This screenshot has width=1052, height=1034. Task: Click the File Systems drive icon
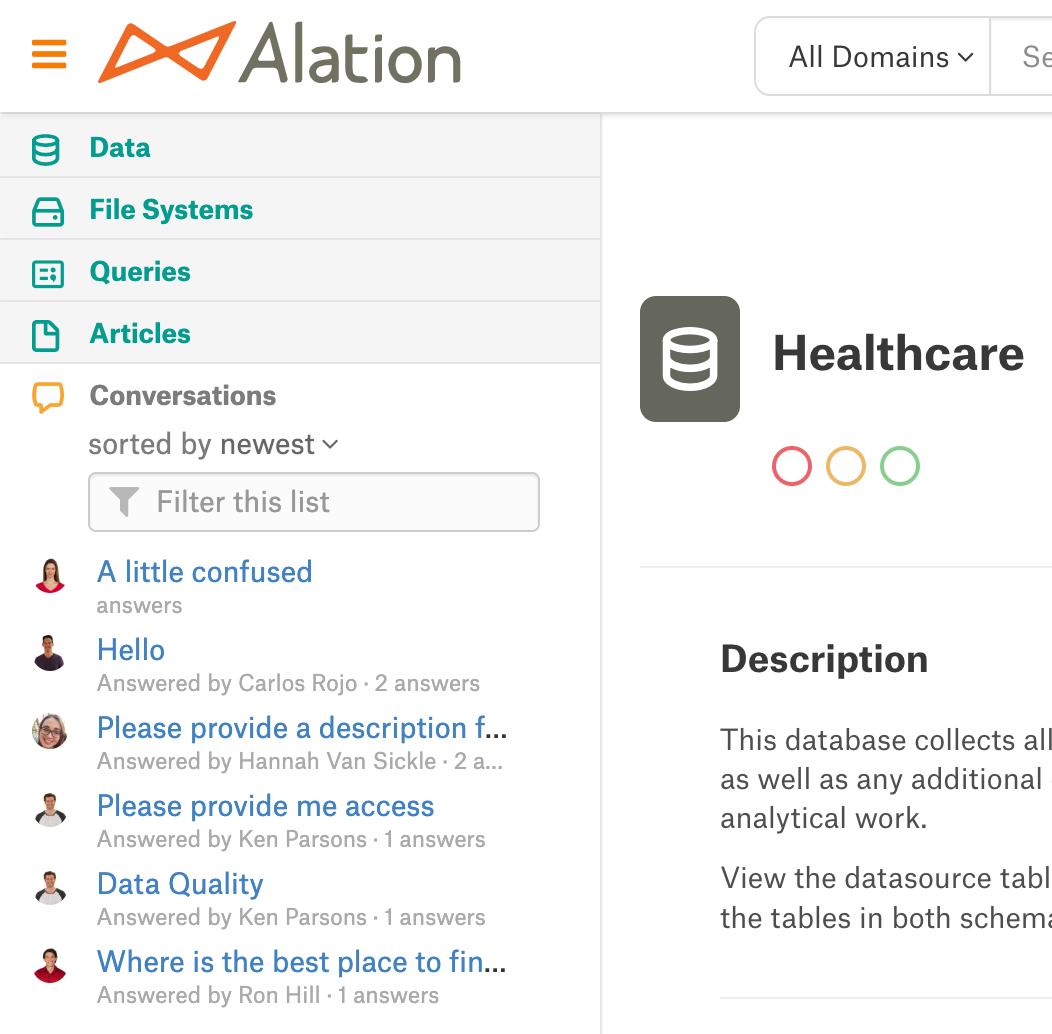pyautogui.click(x=48, y=211)
